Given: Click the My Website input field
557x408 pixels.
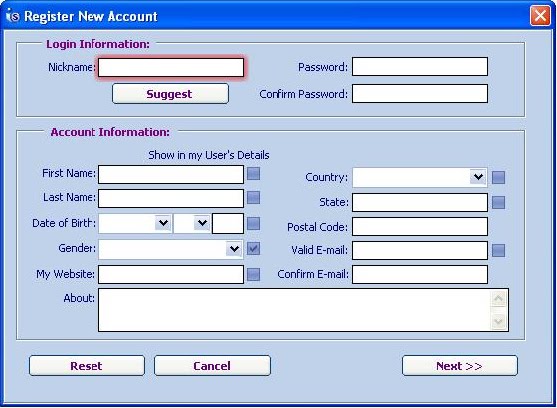Looking at the screenshot, I should 171,274.
